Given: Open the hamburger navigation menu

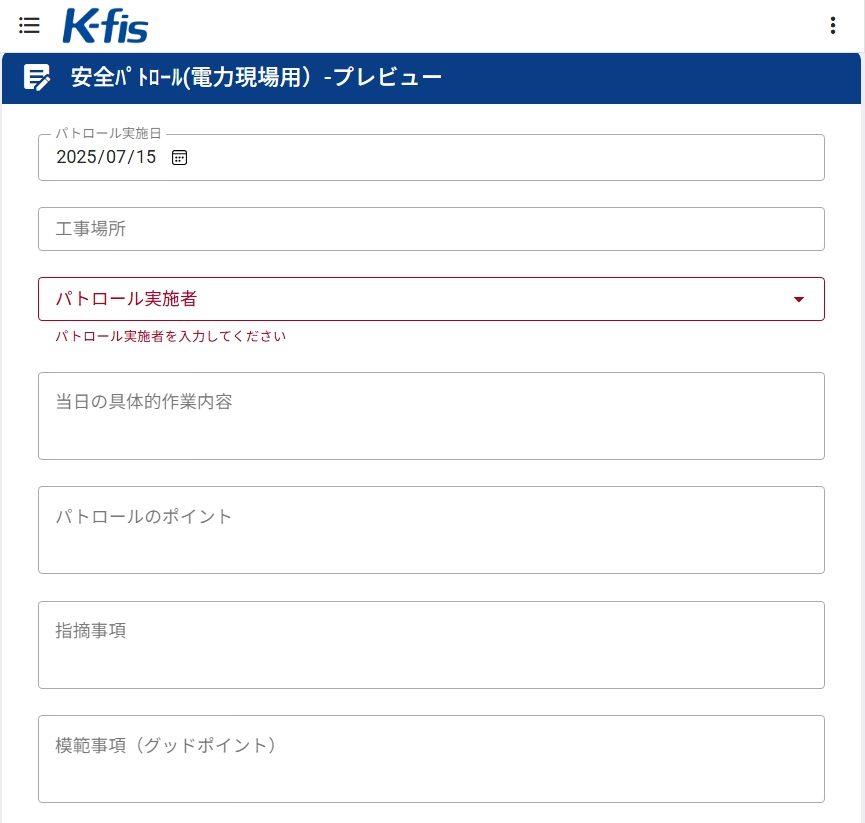Looking at the screenshot, I should pos(29,25).
